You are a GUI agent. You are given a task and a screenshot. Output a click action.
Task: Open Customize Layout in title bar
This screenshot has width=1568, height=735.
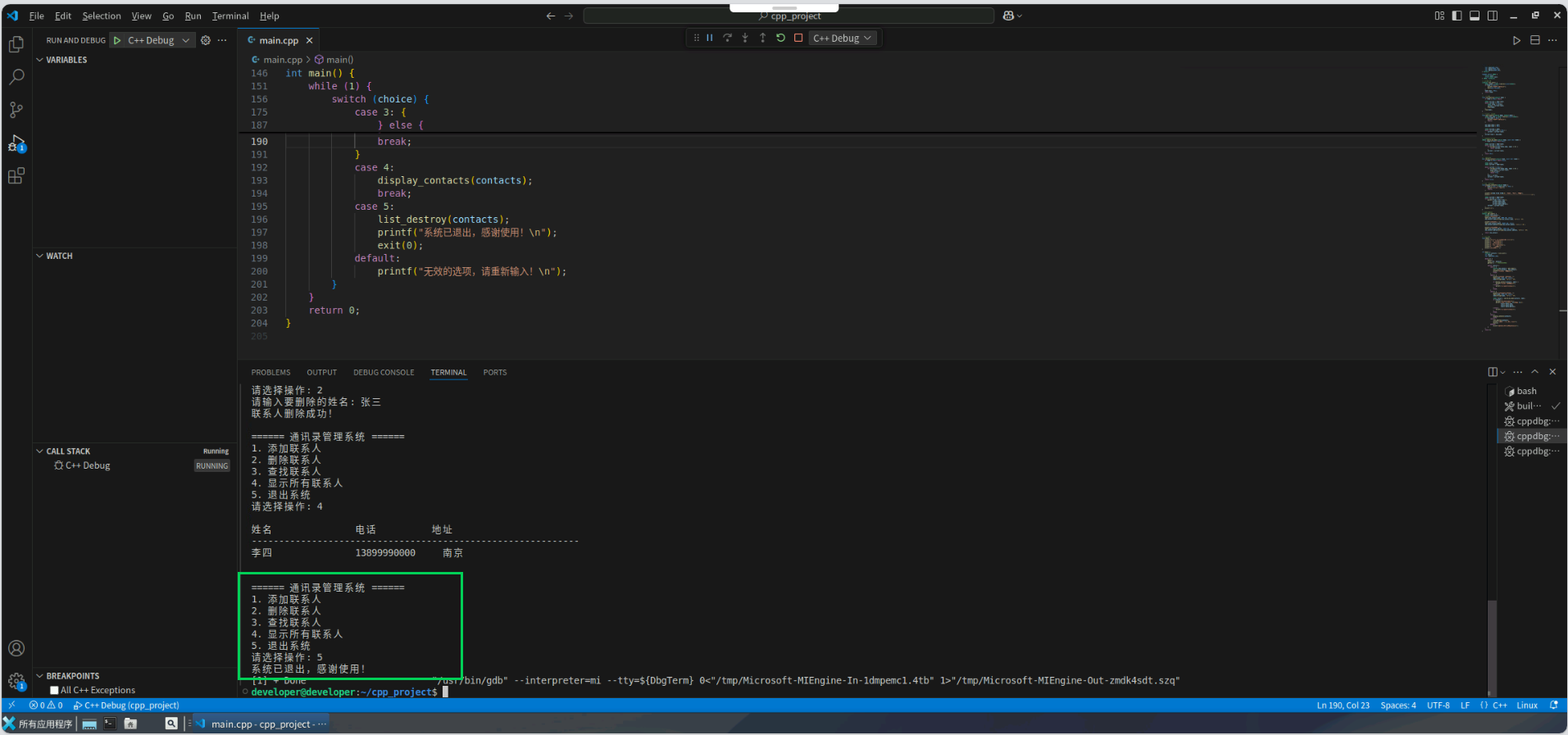click(x=1439, y=16)
